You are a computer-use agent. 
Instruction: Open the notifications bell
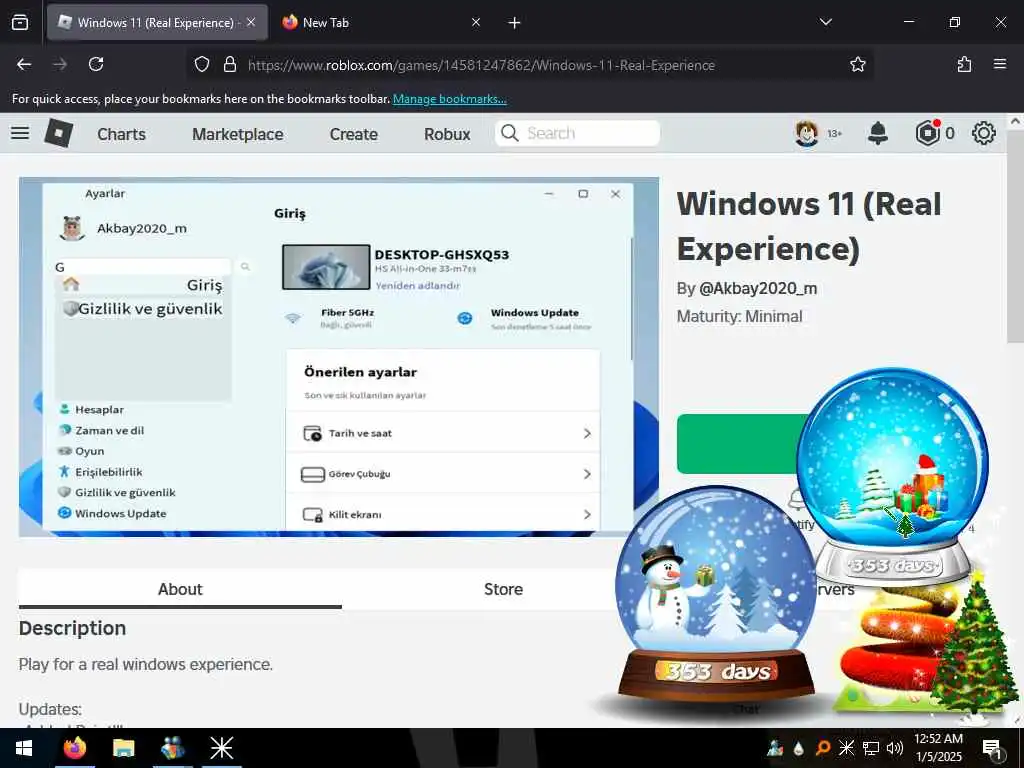coord(878,133)
